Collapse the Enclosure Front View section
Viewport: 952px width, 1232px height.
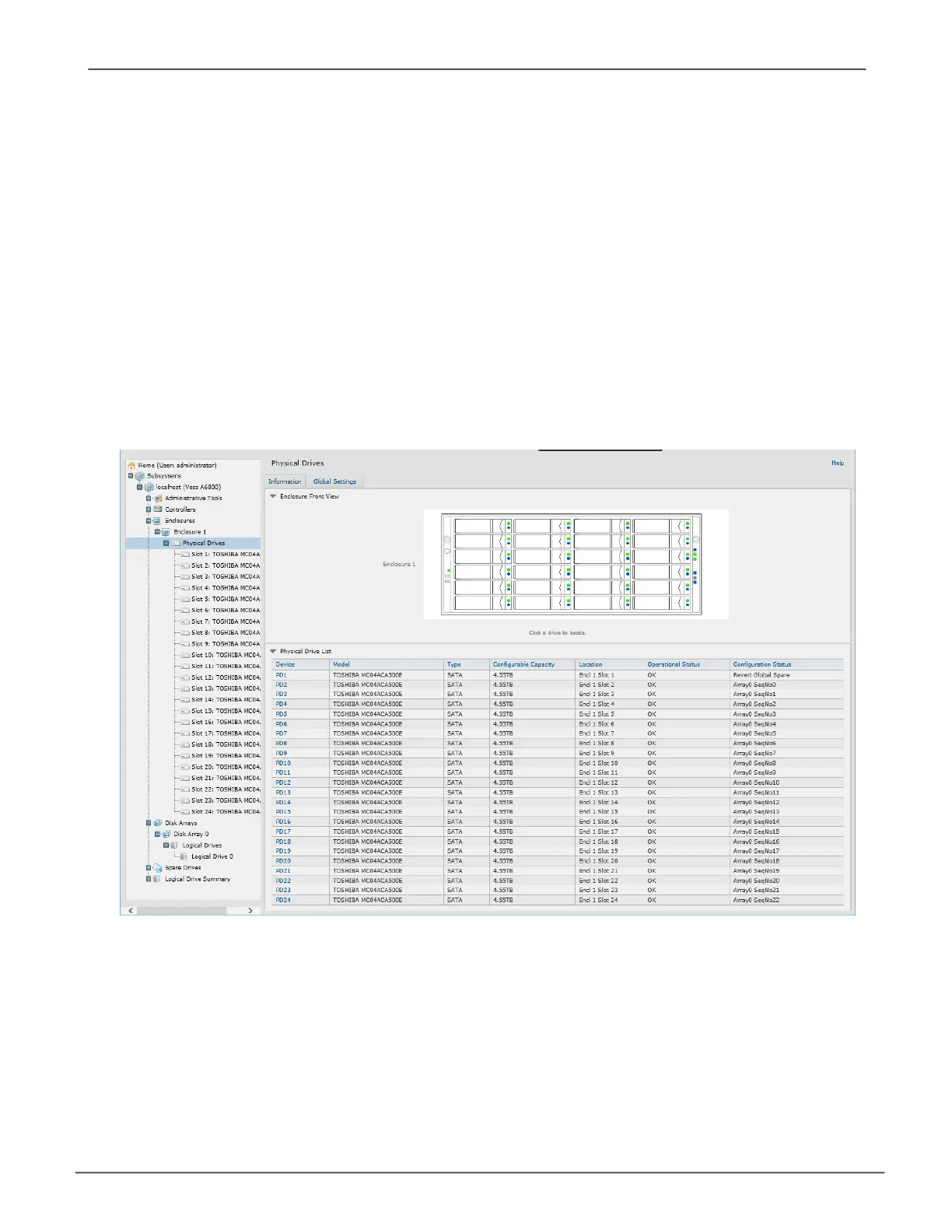(x=273, y=496)
